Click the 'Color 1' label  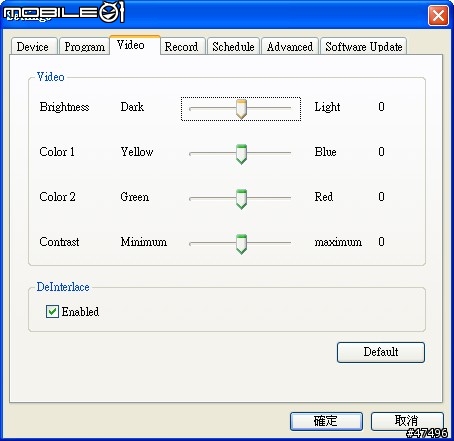(57, 152)
